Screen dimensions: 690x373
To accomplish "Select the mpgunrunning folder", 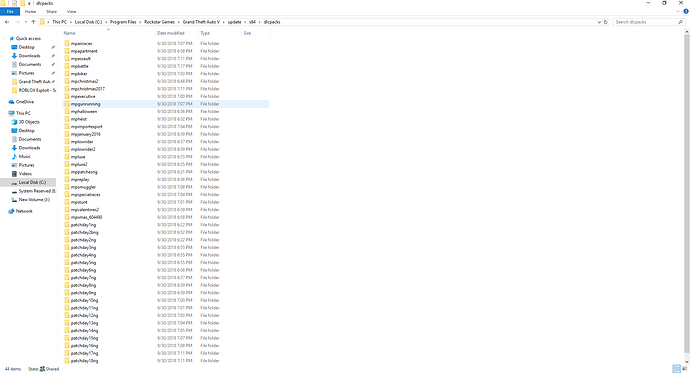I will coord(166,104).
